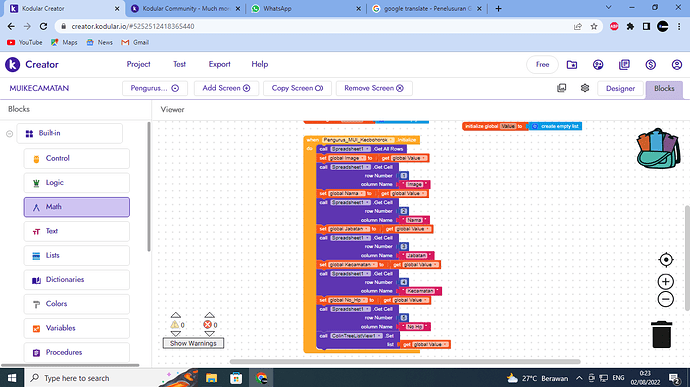Open the My Projects folder icon
Image resolution: width=690 pixels, height=387 pixels.
pos(572,65)
